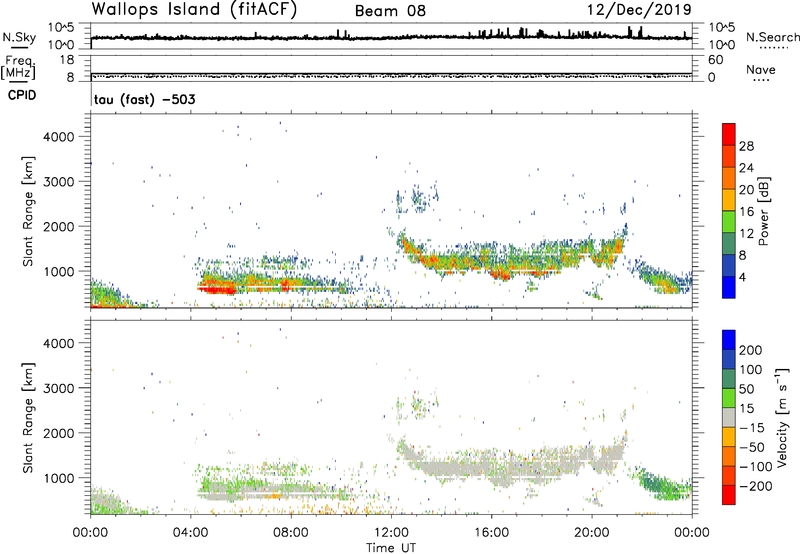Click the "CPID" row label
Viewport: 800px width, 554px height.
click(22, 95)
